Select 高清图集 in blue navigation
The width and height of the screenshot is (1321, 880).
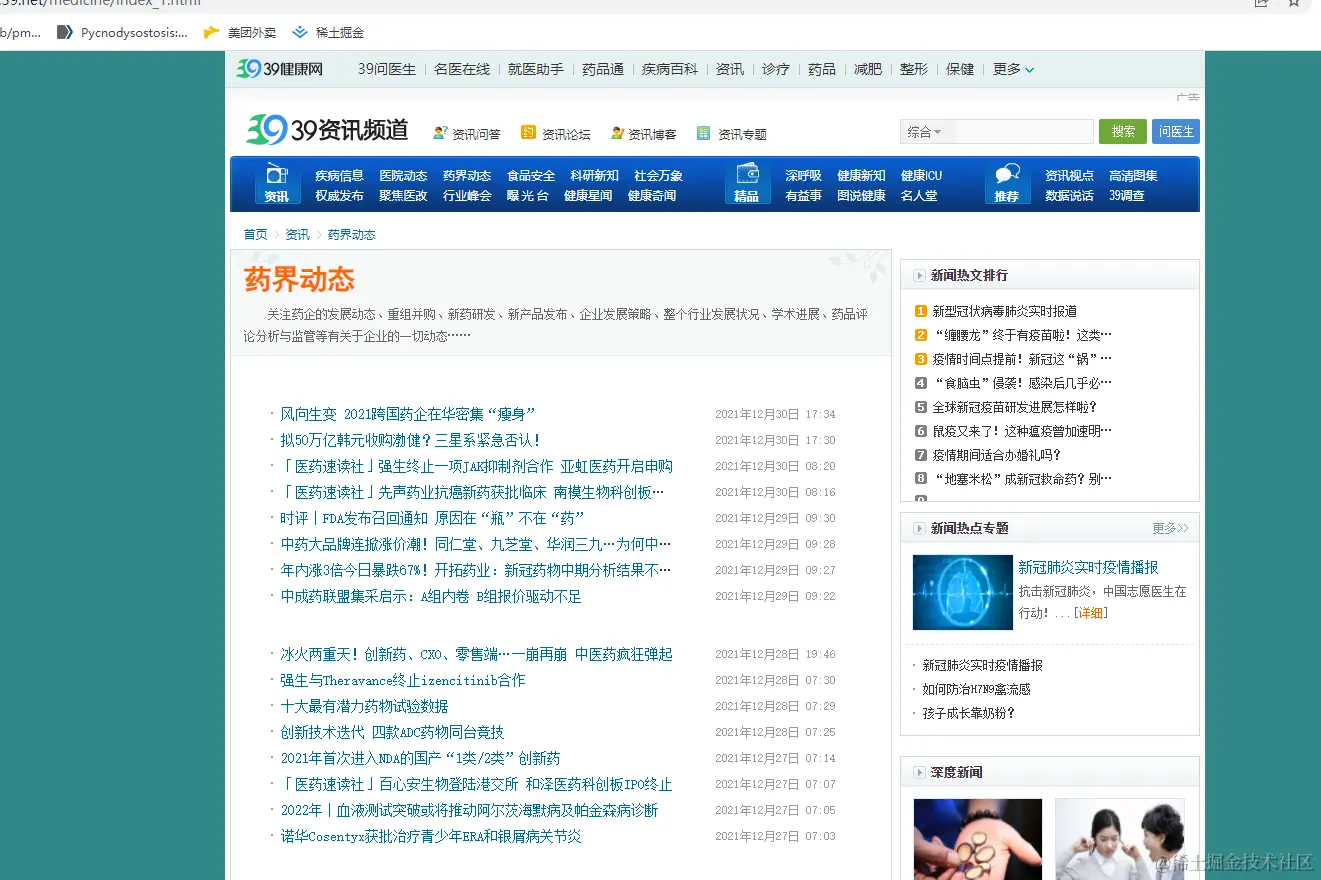pyautogui.click(x=1133, y=175)
